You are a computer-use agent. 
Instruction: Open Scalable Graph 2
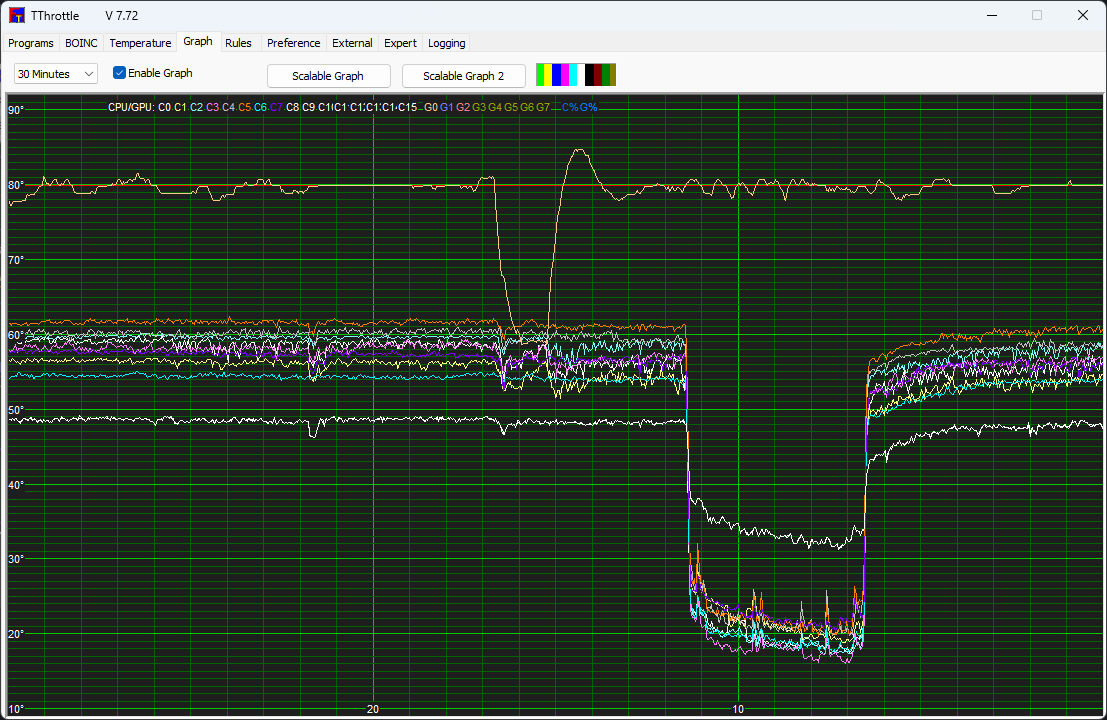pyautogui.click(x=463, y=76)
